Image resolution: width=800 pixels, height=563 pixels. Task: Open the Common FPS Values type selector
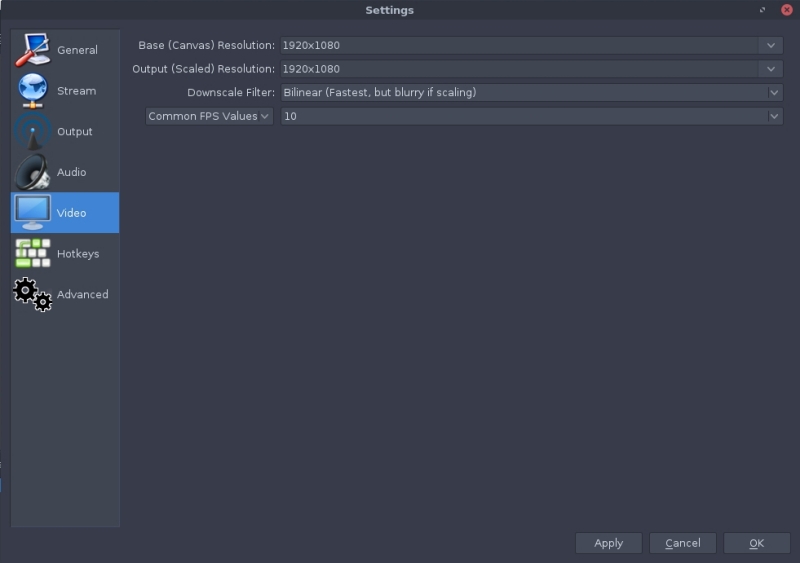coord(209,116)
